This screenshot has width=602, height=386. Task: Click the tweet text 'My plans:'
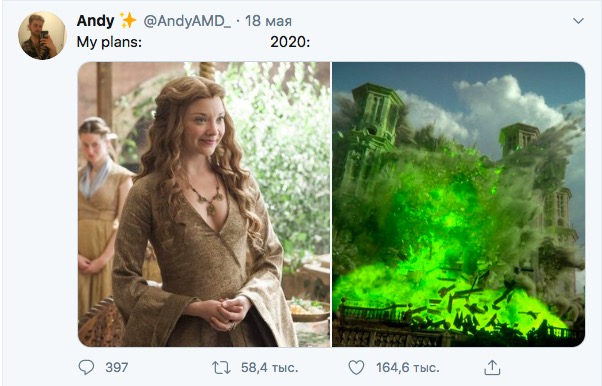pos(109,42)
